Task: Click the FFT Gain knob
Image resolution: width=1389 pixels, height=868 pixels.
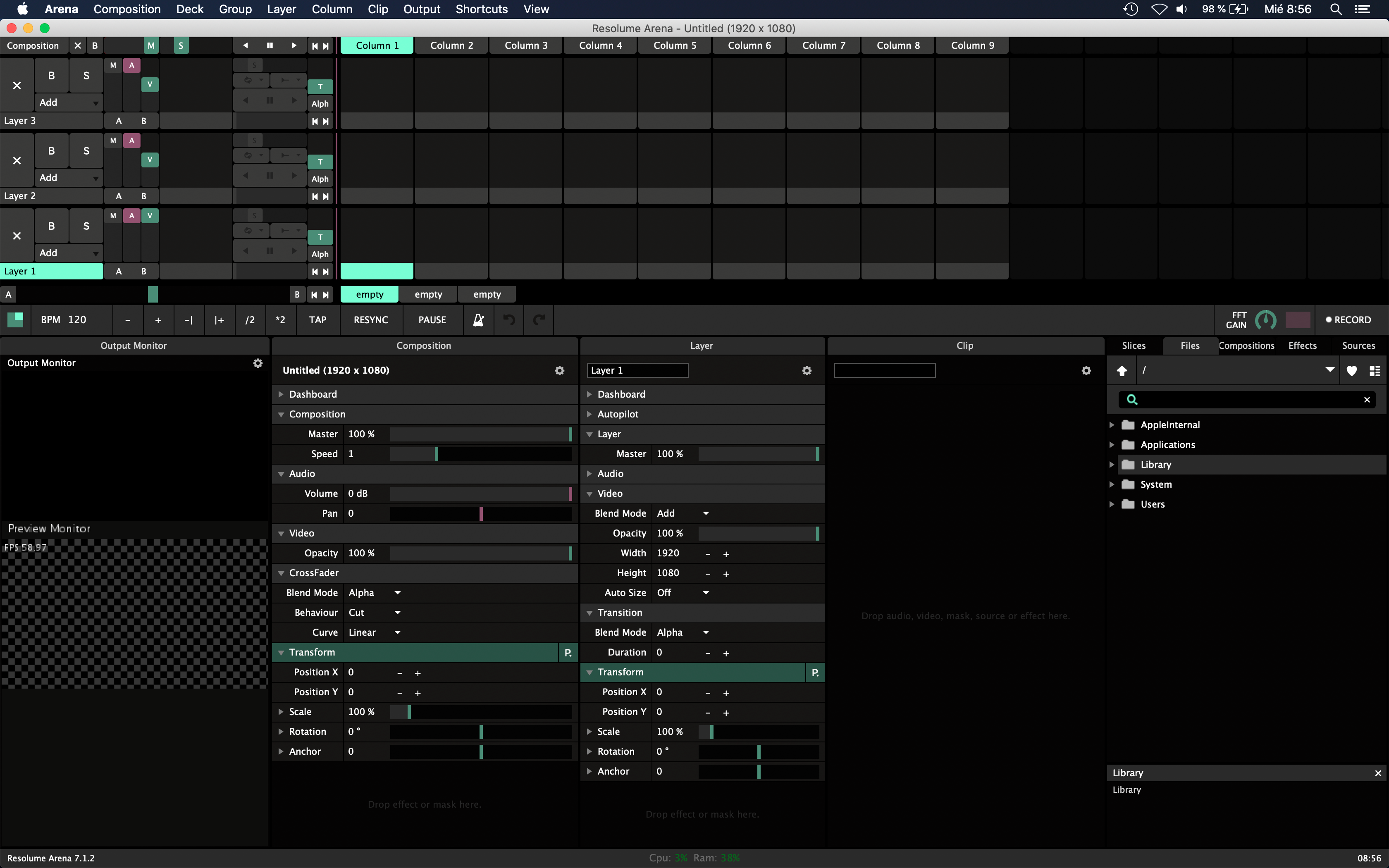Action: (1265, 320)
